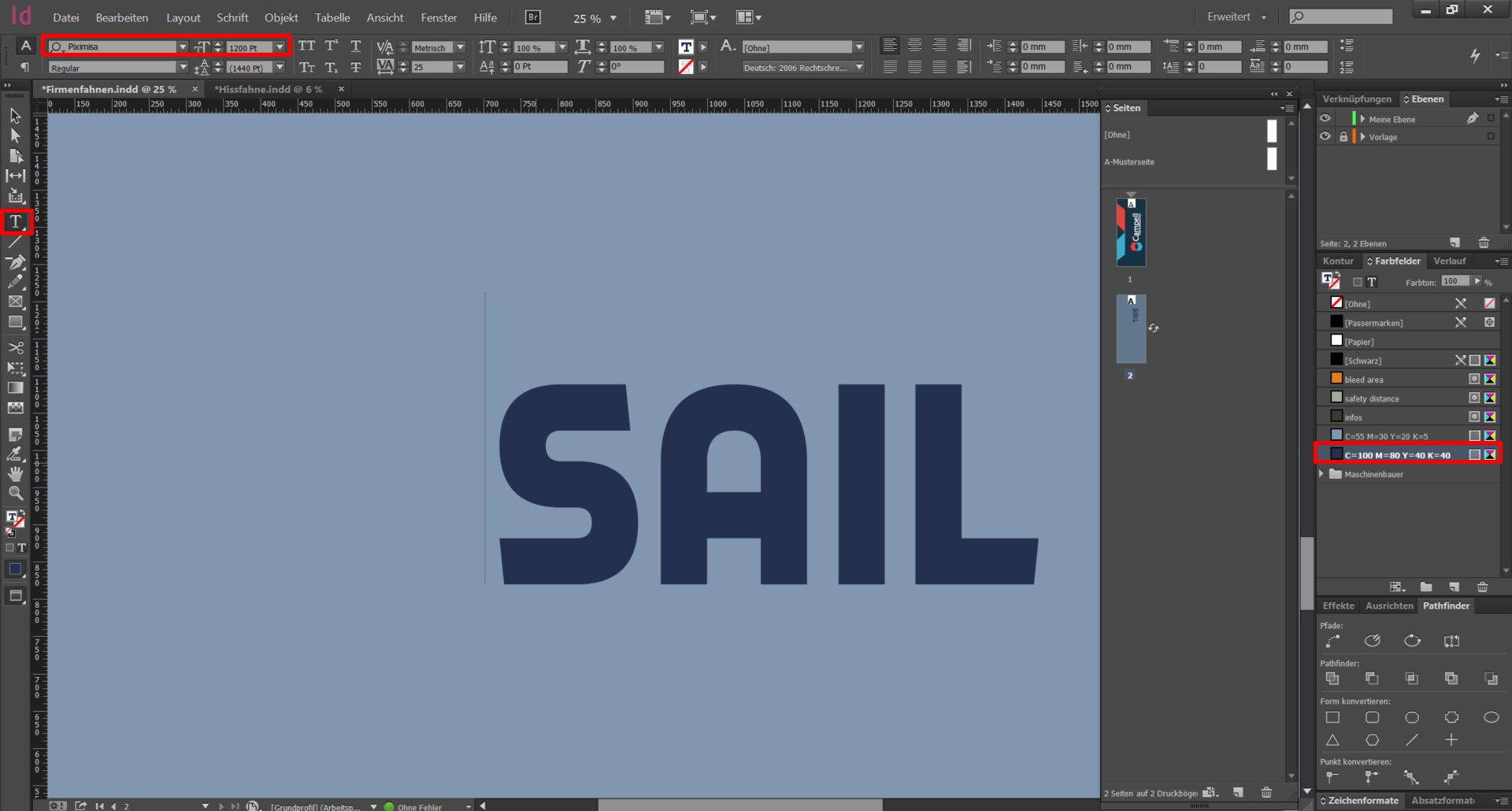The image size is (1512, 811).
Task: Convert shape to ellipse in Pathfinder
Action: (x=1491, y=717)
